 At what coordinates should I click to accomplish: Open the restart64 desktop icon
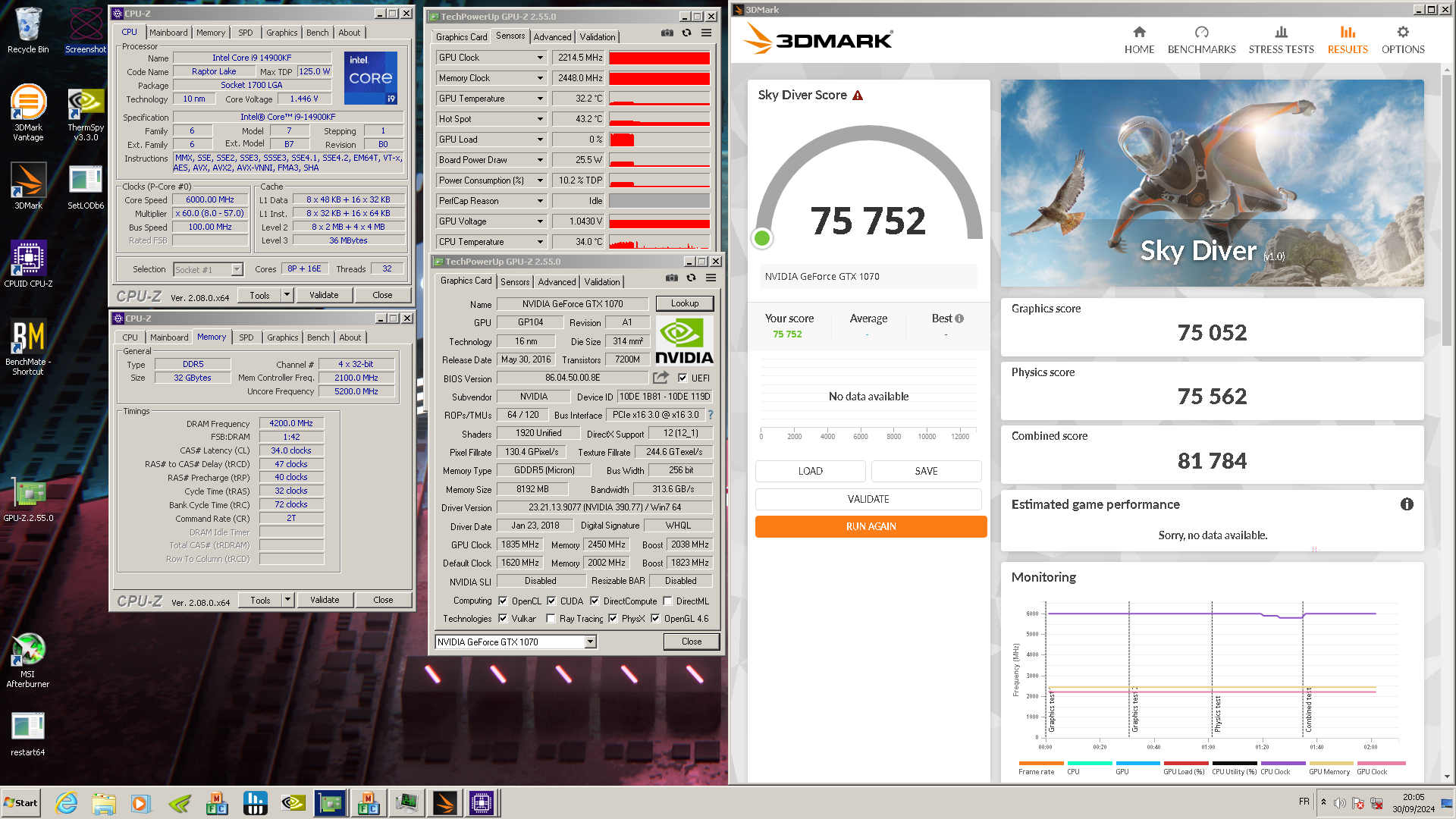(28, 734)
